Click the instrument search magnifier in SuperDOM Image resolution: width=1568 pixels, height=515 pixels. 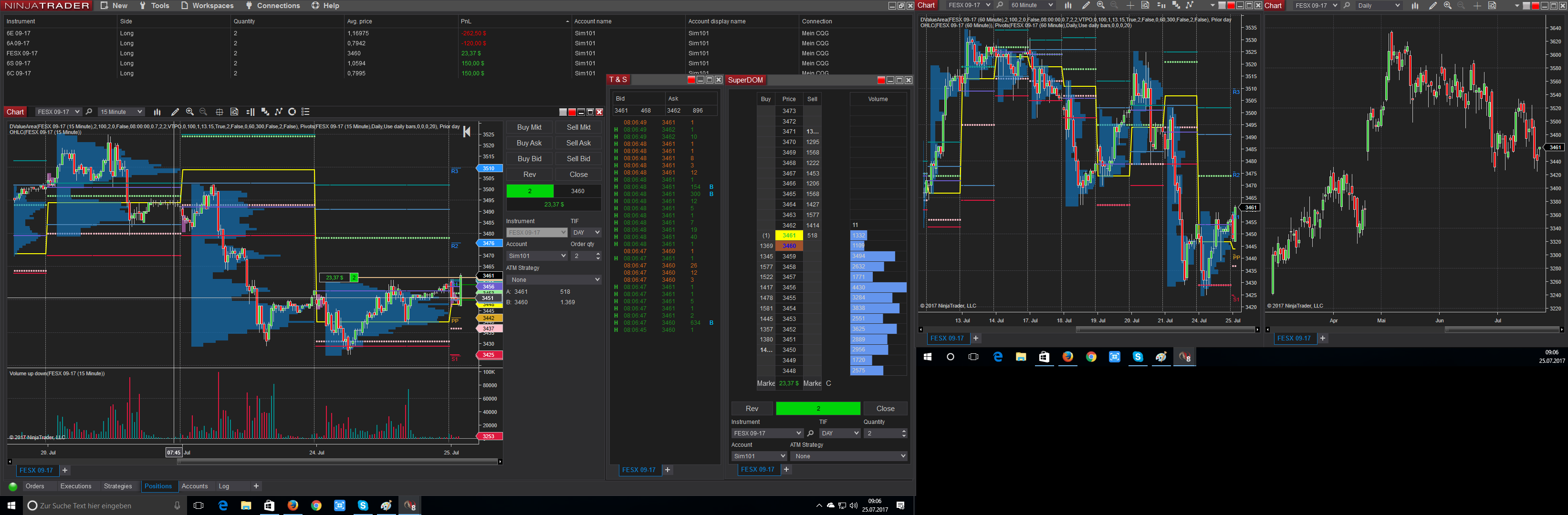click(x=810, y=433)
